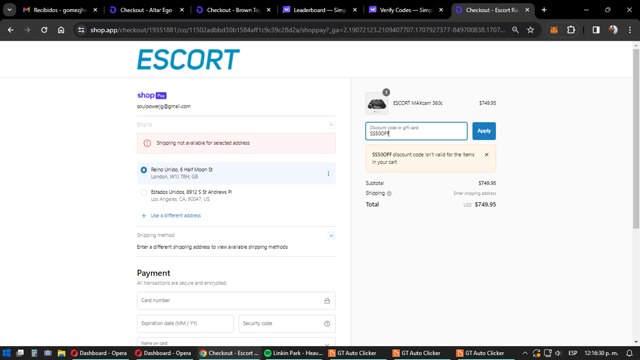Screen dimensions: 640x360
Task: Show hidden system tray icons
Action: coord(525,353)
